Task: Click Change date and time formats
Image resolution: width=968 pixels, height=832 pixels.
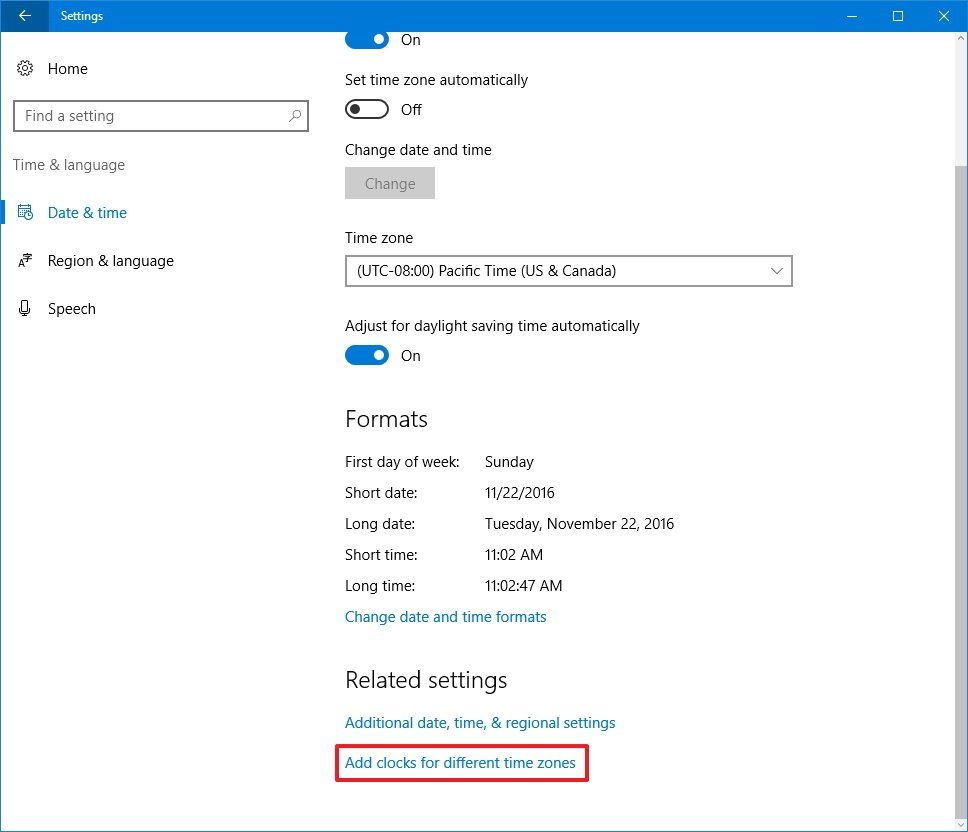Action: pos(446,616)
